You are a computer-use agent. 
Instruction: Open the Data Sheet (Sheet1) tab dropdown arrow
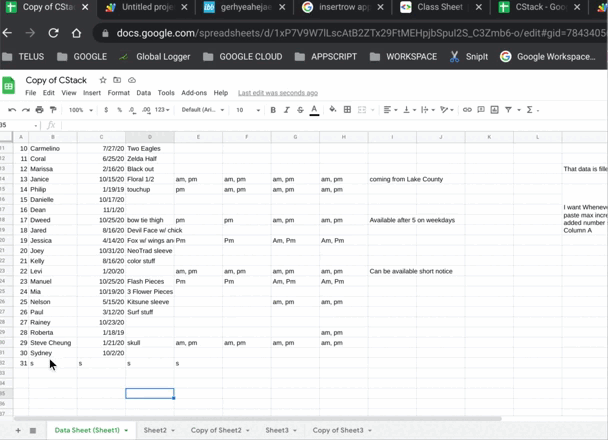[126, 431]
